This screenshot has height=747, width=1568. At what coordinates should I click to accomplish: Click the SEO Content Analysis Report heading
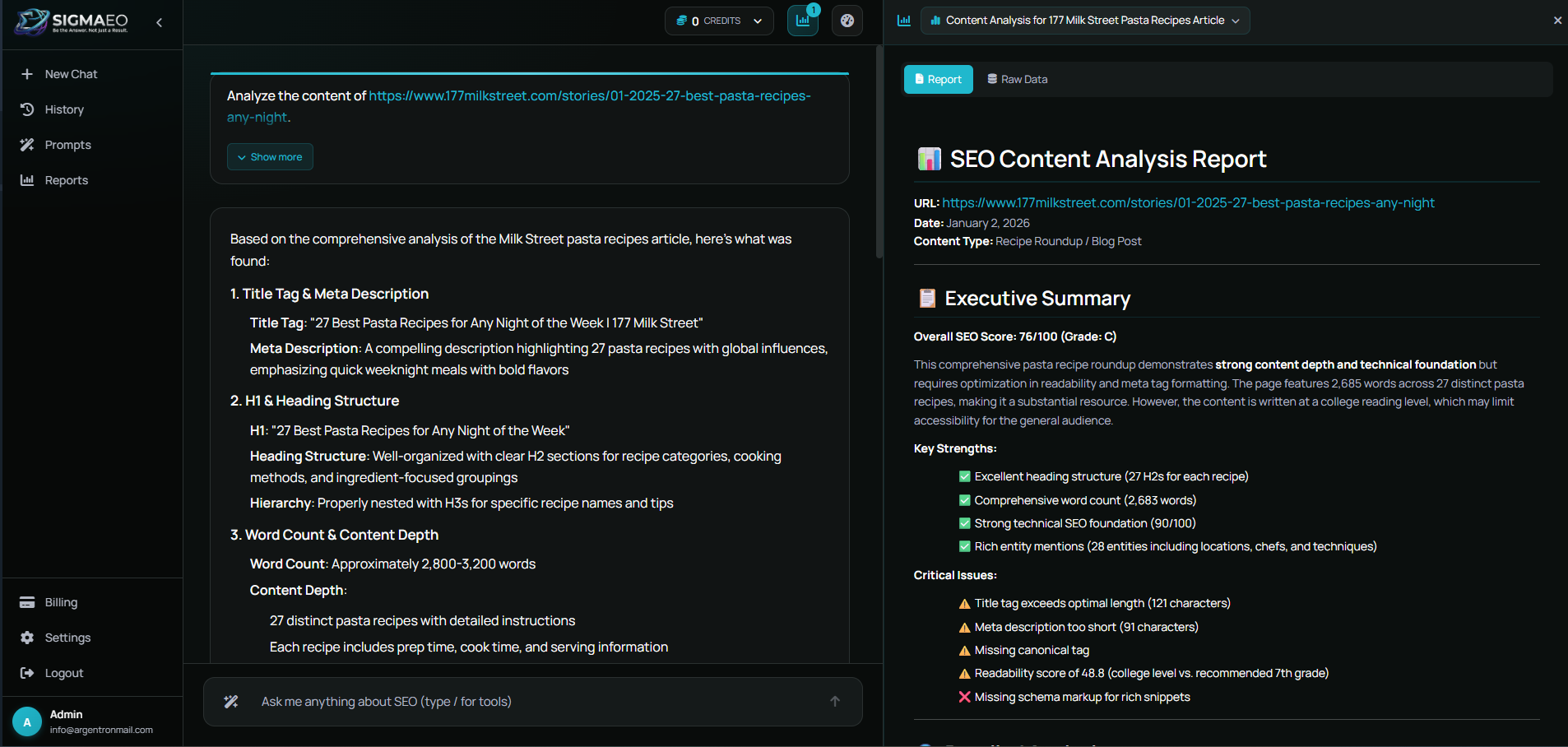1108,159
